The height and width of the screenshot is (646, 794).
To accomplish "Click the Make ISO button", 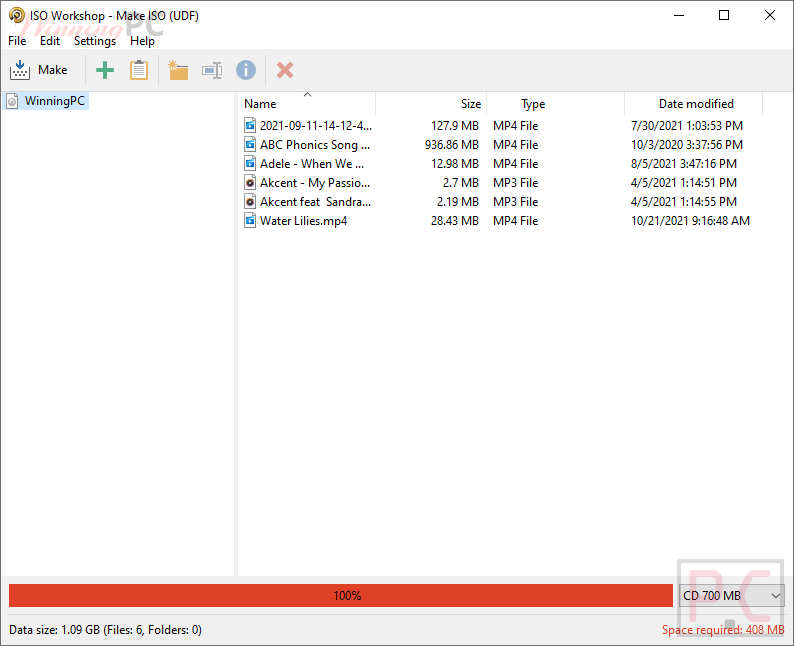I will coord(38,70).
